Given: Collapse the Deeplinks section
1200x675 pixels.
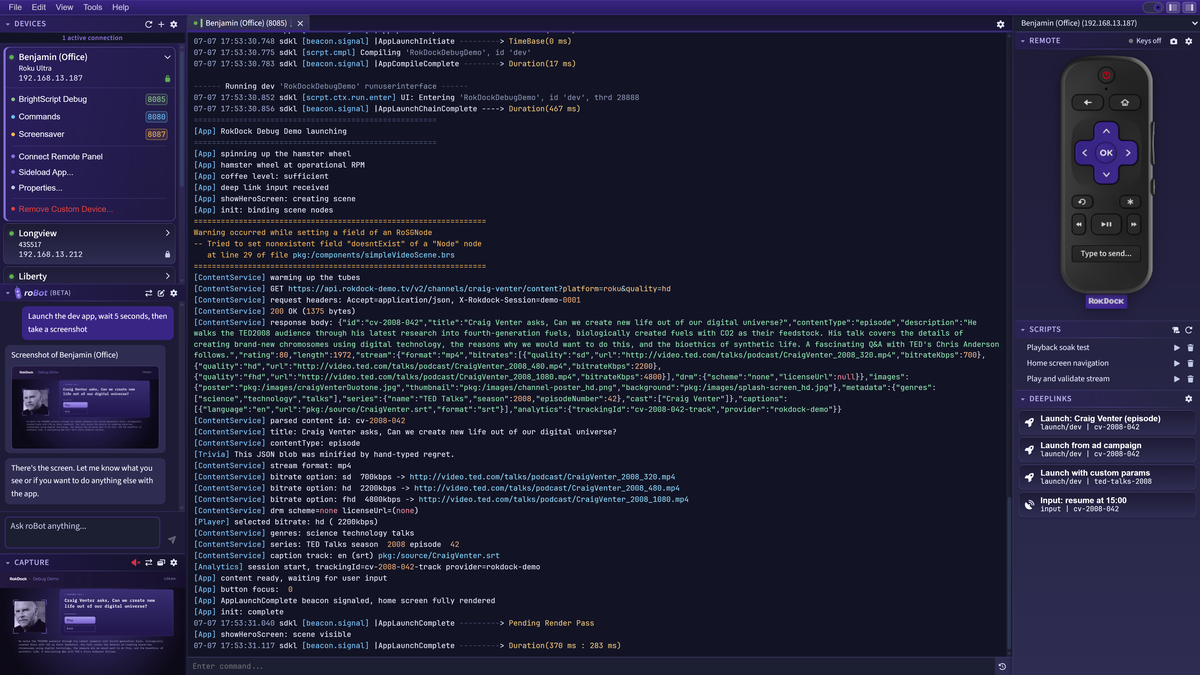Looking at the screenshot, I should [x=1022, y=398].
